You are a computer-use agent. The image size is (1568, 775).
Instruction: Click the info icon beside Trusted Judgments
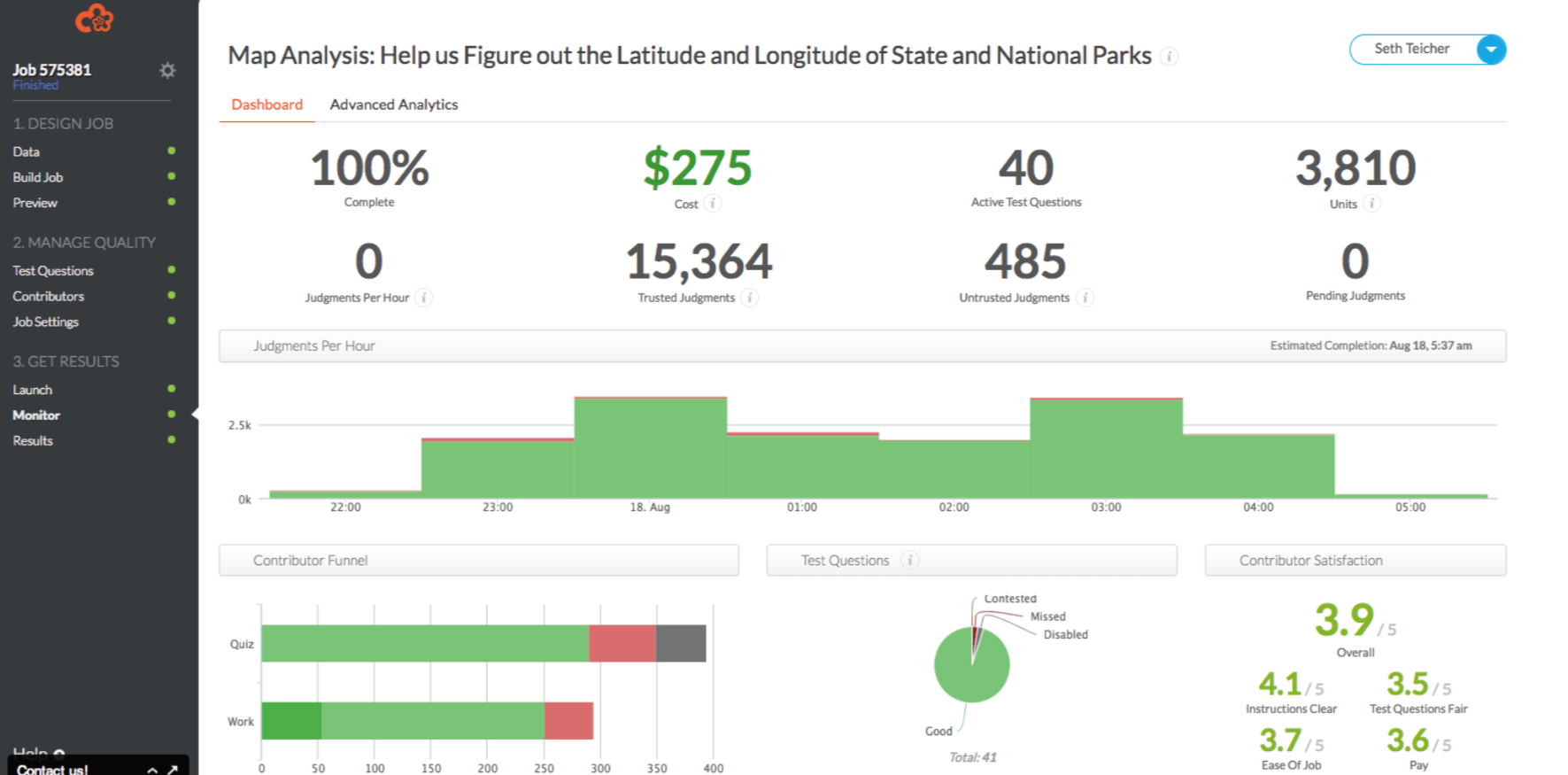tap(750, 298)
